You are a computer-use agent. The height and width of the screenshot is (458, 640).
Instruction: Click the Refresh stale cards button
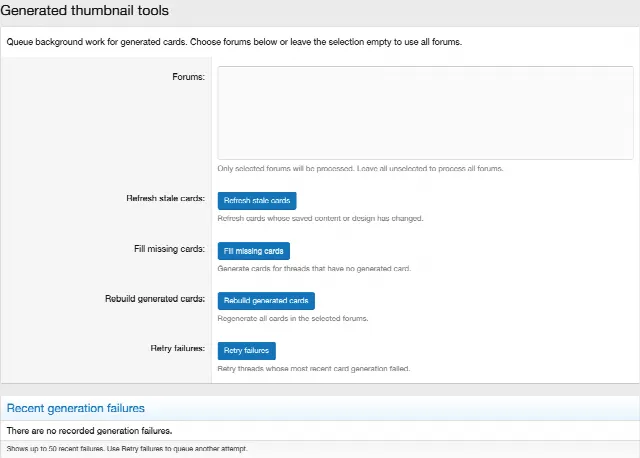pyautogui.click(x=257, y=201)
